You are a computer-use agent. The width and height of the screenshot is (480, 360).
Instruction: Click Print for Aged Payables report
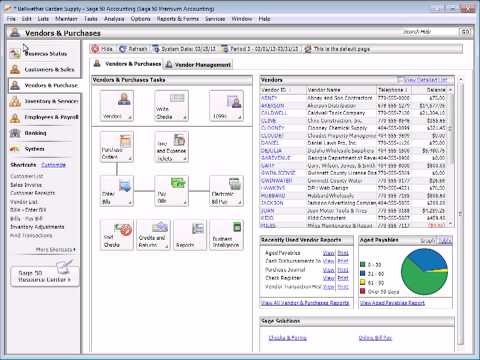(343, 253)
